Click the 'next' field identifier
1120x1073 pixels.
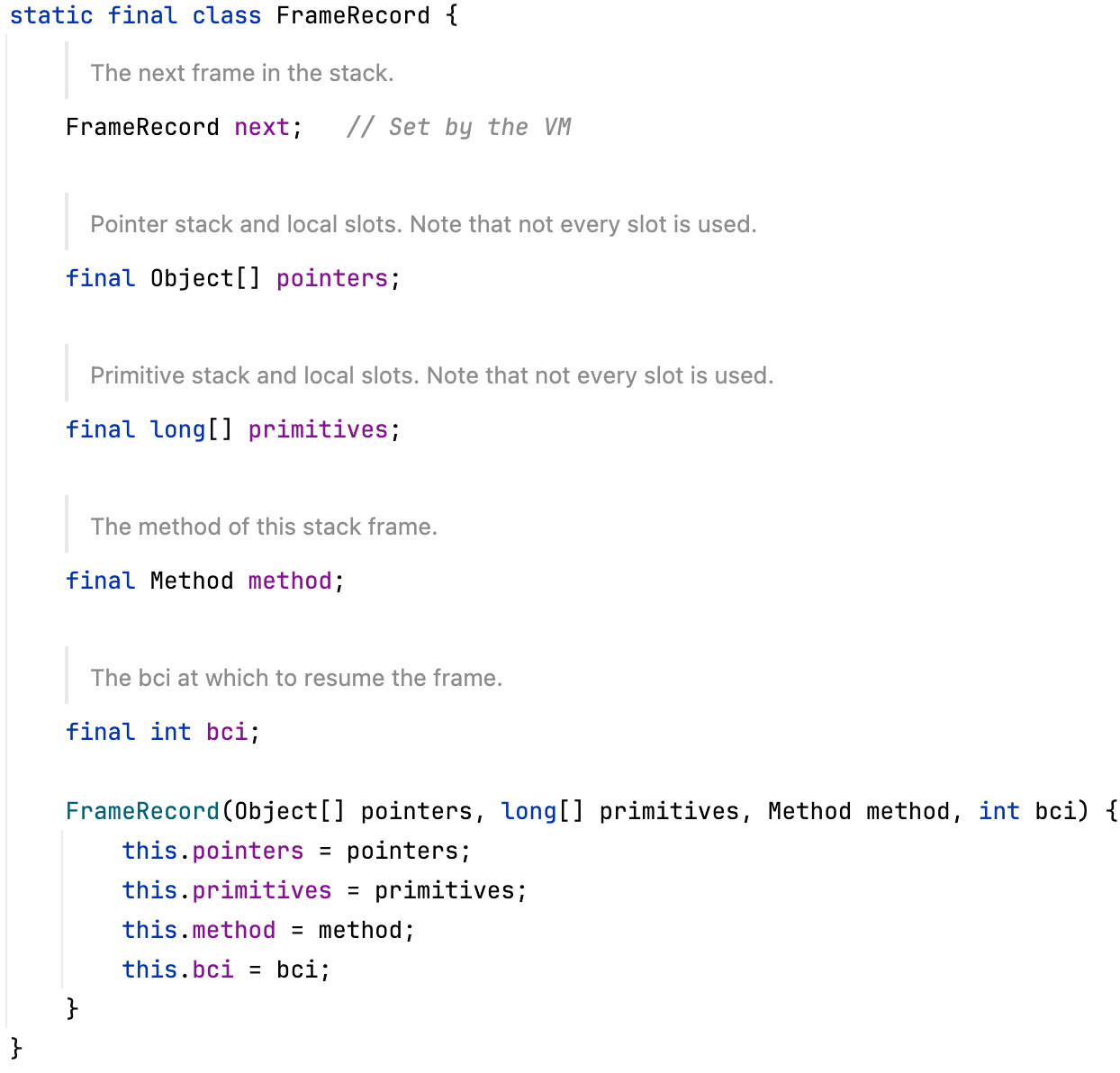(x=262, y=127)
